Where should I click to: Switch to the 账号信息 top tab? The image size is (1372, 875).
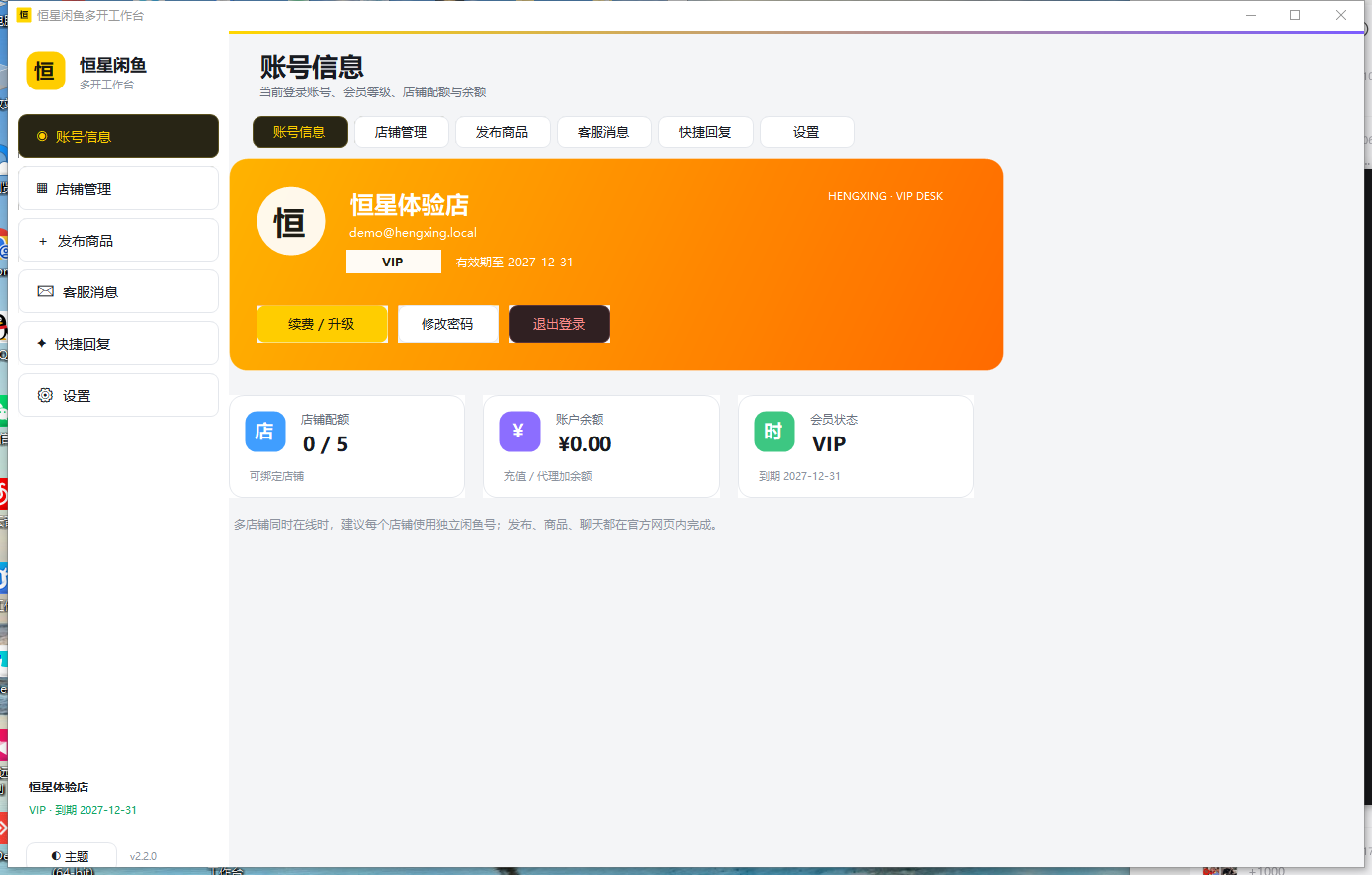coord(300,132)
